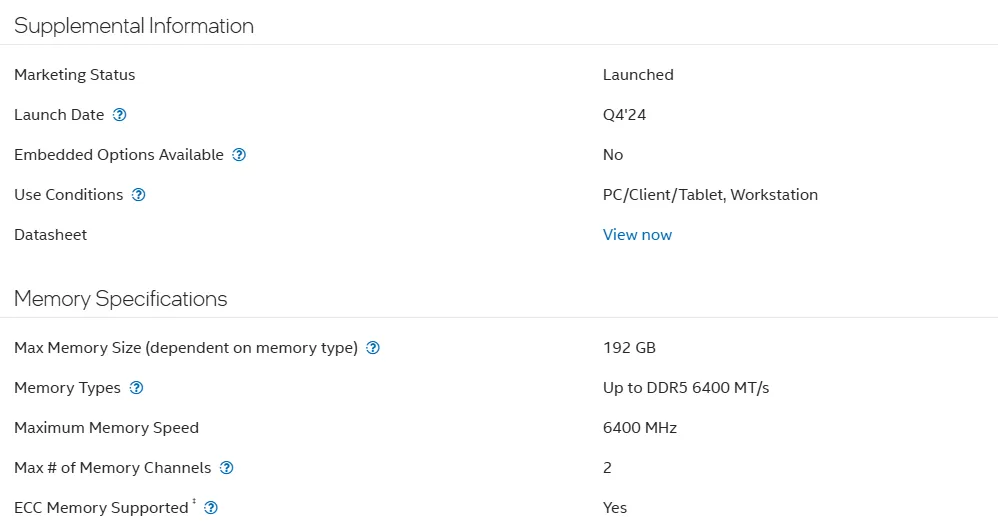
Task: Select the Marketing Status label text
Action: 74,74
